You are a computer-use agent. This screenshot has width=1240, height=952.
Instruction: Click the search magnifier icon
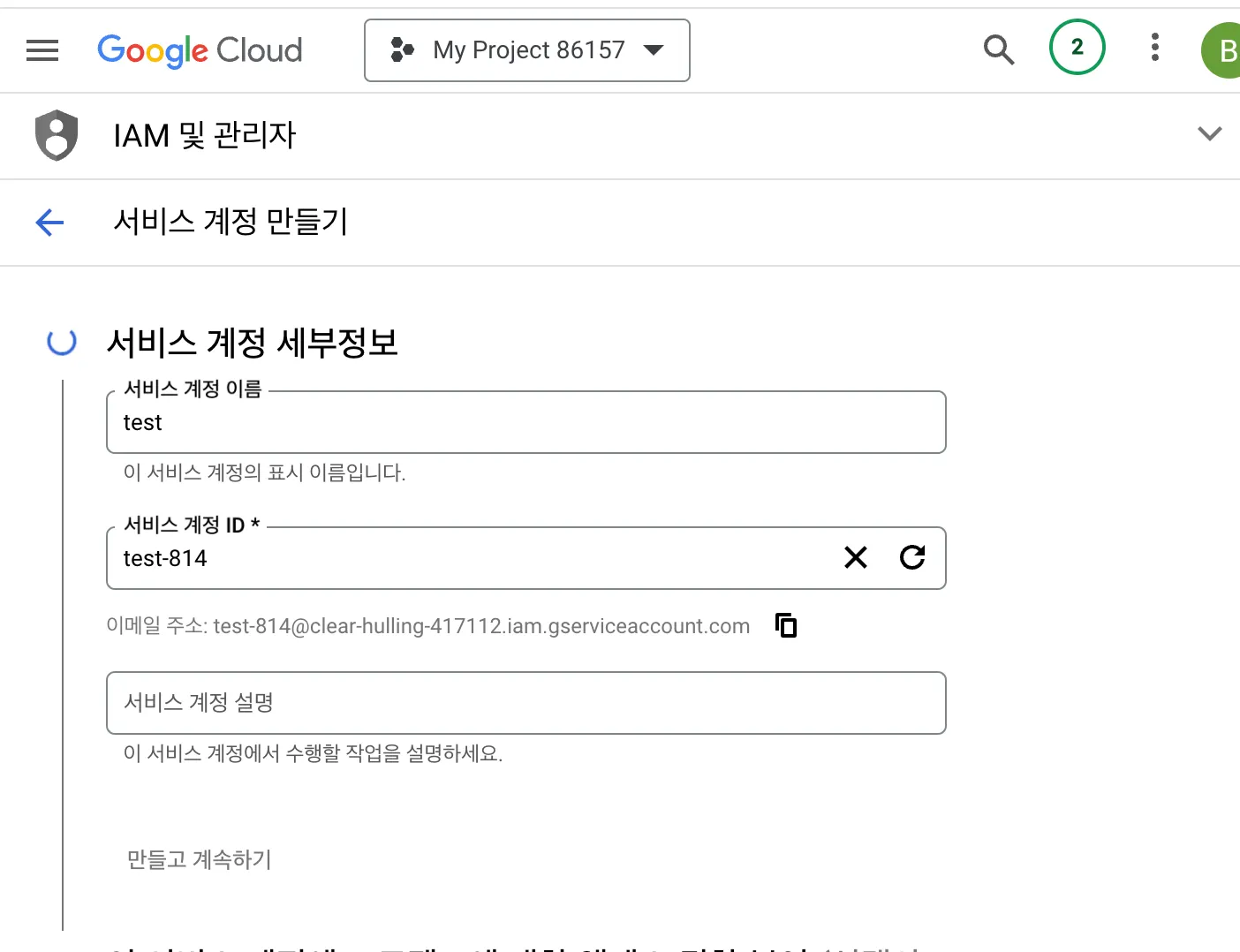(998, 49)
